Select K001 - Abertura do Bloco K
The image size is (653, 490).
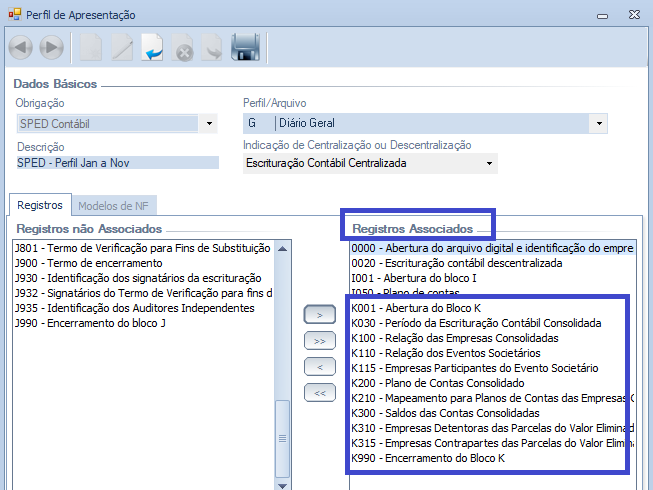tap(493, 308)
